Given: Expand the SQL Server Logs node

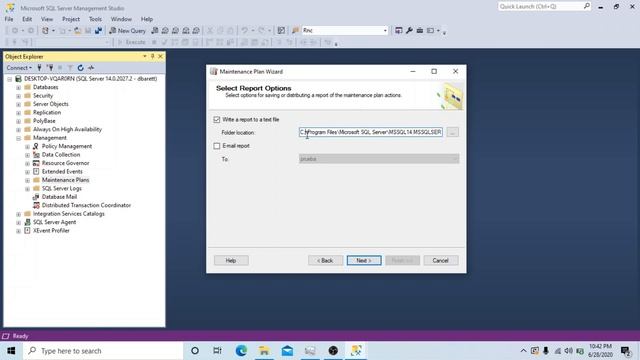Looking at the screenshot, I should 27,189.
